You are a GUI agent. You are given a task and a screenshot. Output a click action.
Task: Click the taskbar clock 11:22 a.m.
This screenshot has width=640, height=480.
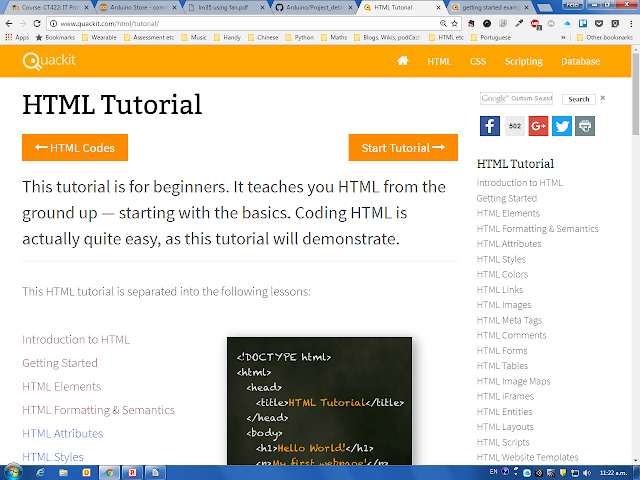[613, 473]
